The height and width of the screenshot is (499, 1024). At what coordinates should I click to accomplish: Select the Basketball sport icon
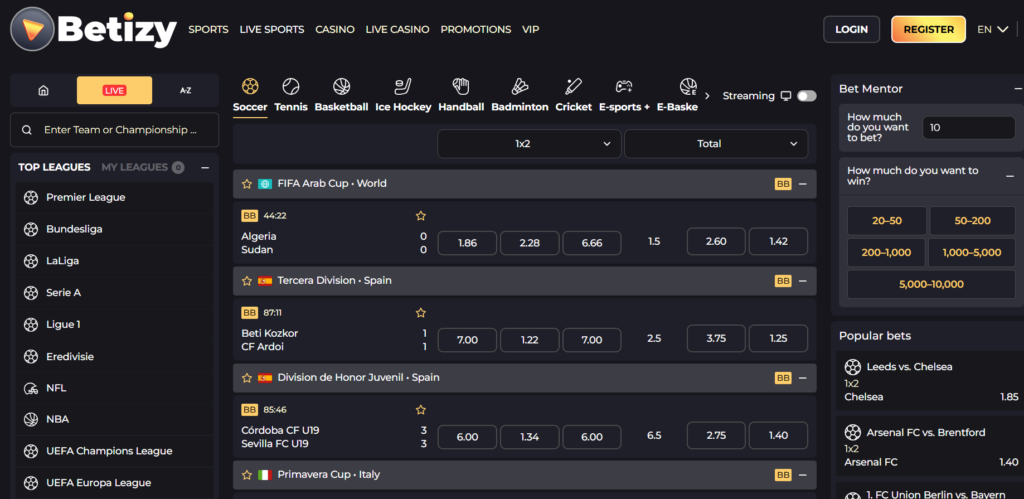coord(341,86)
